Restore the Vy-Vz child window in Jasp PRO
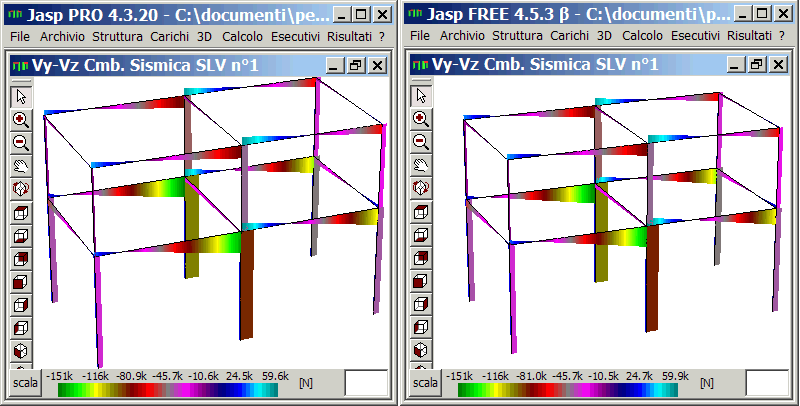 tap(356, 65)
